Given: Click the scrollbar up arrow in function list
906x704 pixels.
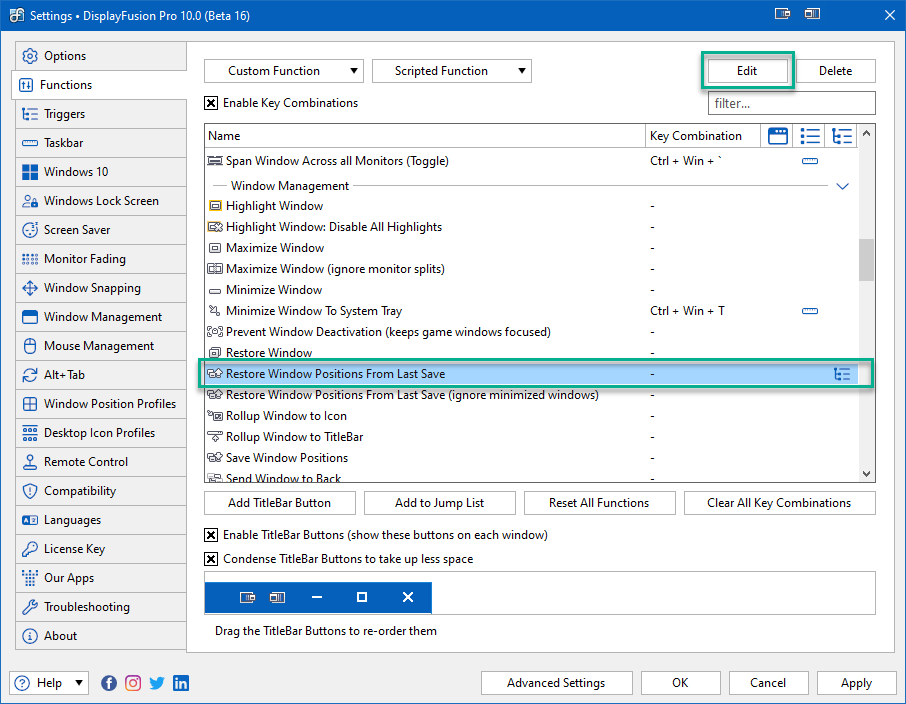Looking at the screenshot, I should (x=866, y=134).
